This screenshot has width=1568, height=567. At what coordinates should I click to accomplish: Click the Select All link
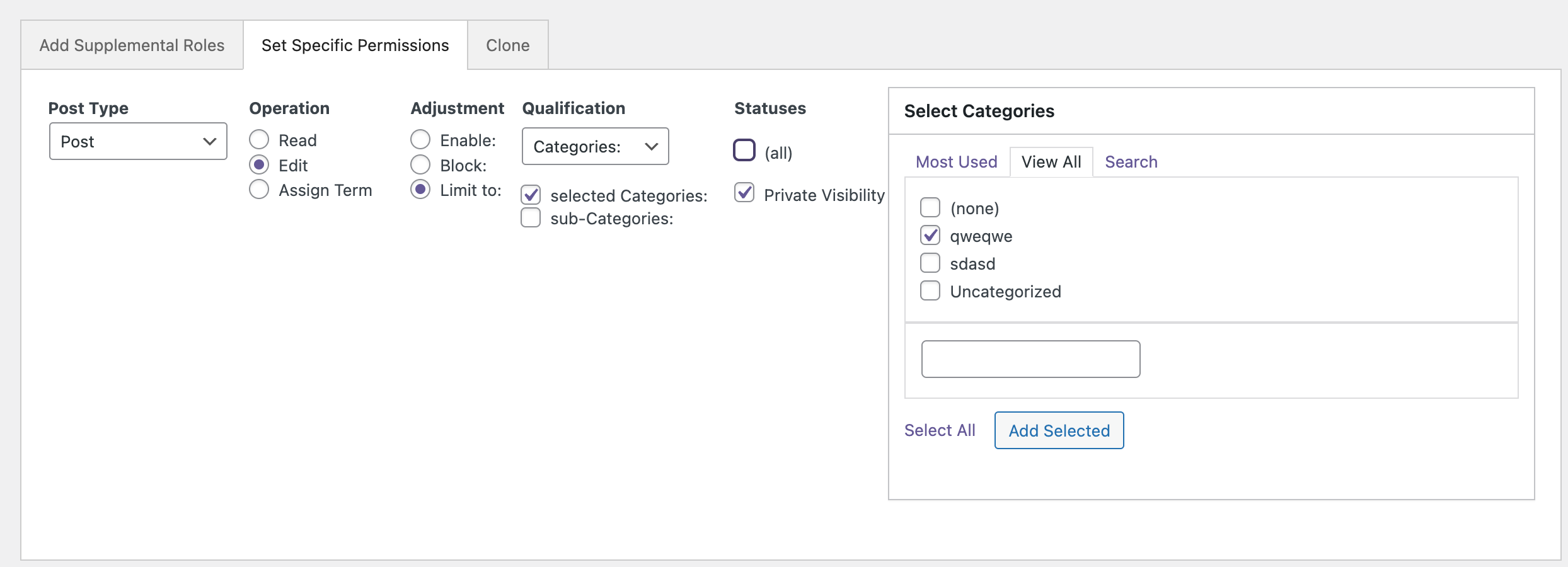(939, 430)
